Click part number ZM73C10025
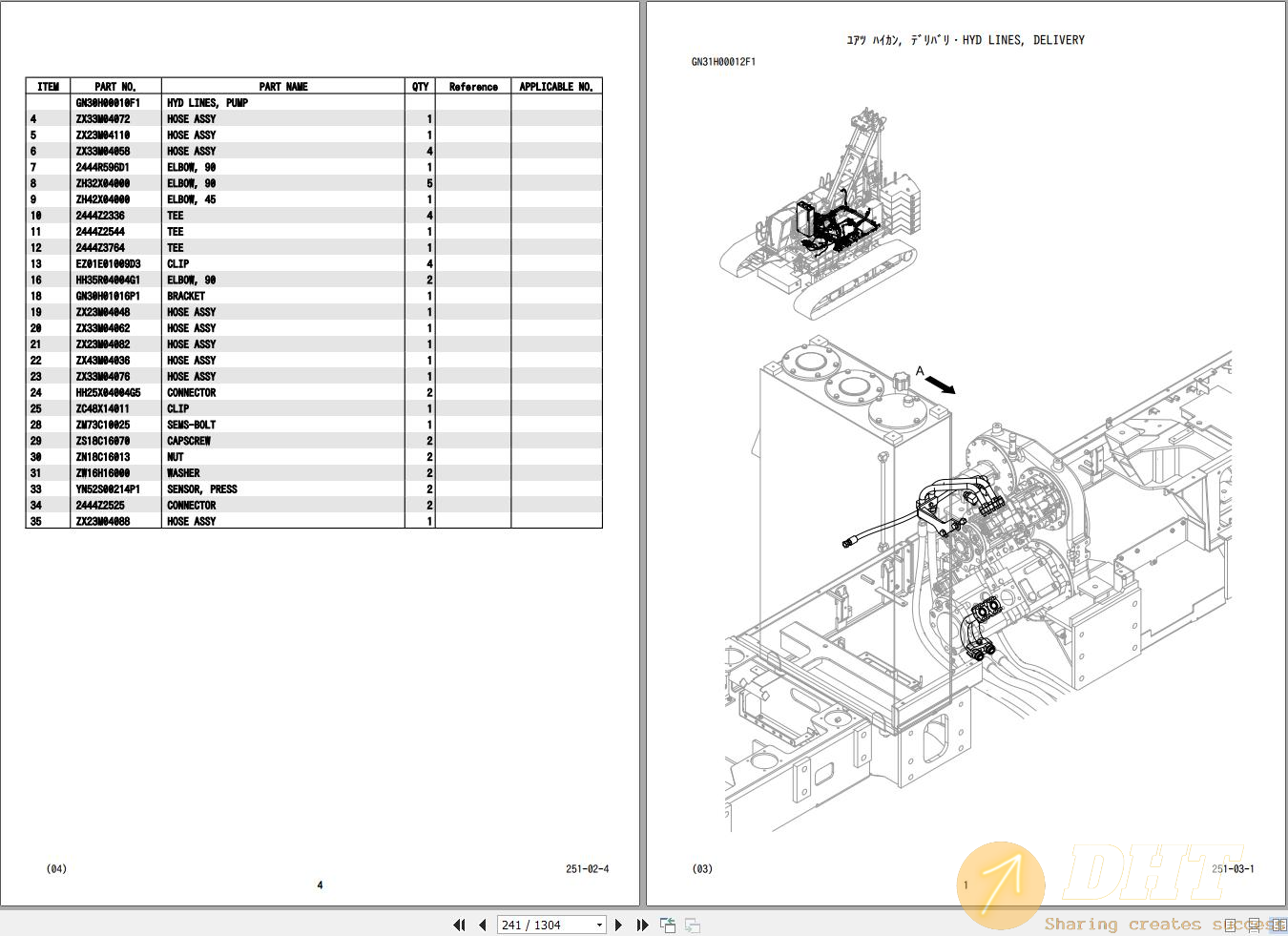 (x=103, y=425)
